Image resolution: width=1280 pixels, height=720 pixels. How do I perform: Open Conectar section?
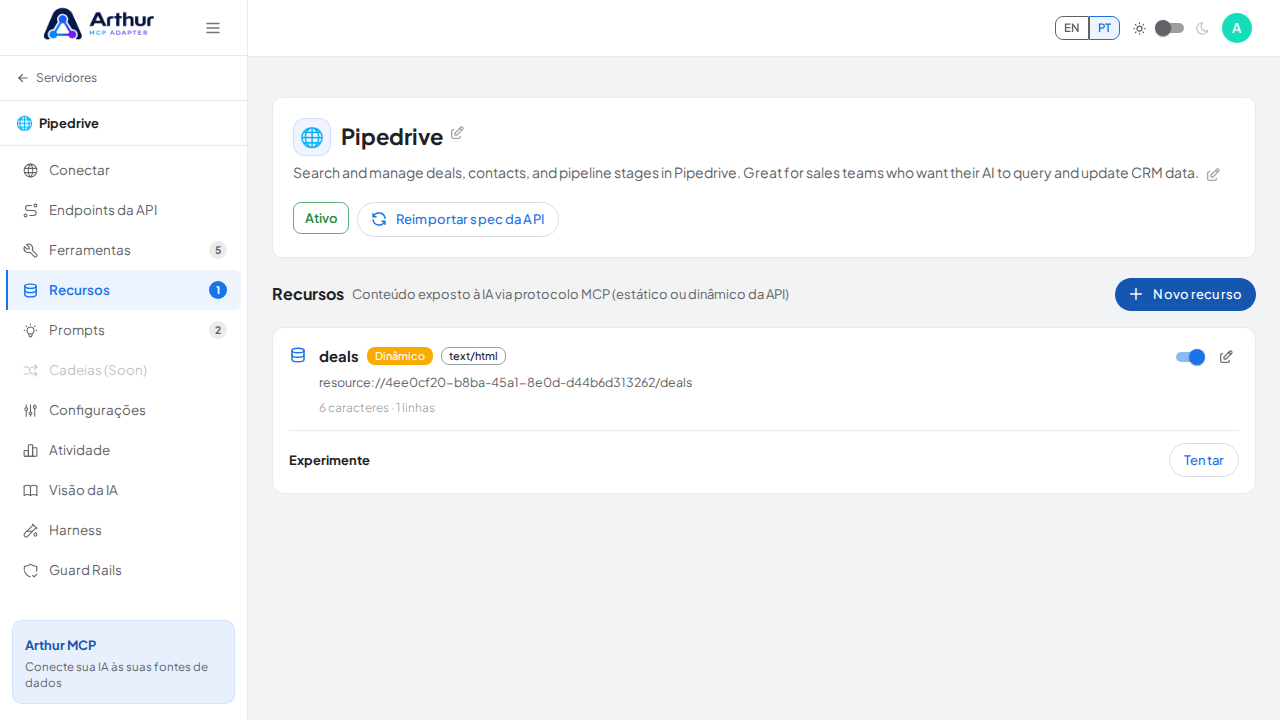coord(123,170)
